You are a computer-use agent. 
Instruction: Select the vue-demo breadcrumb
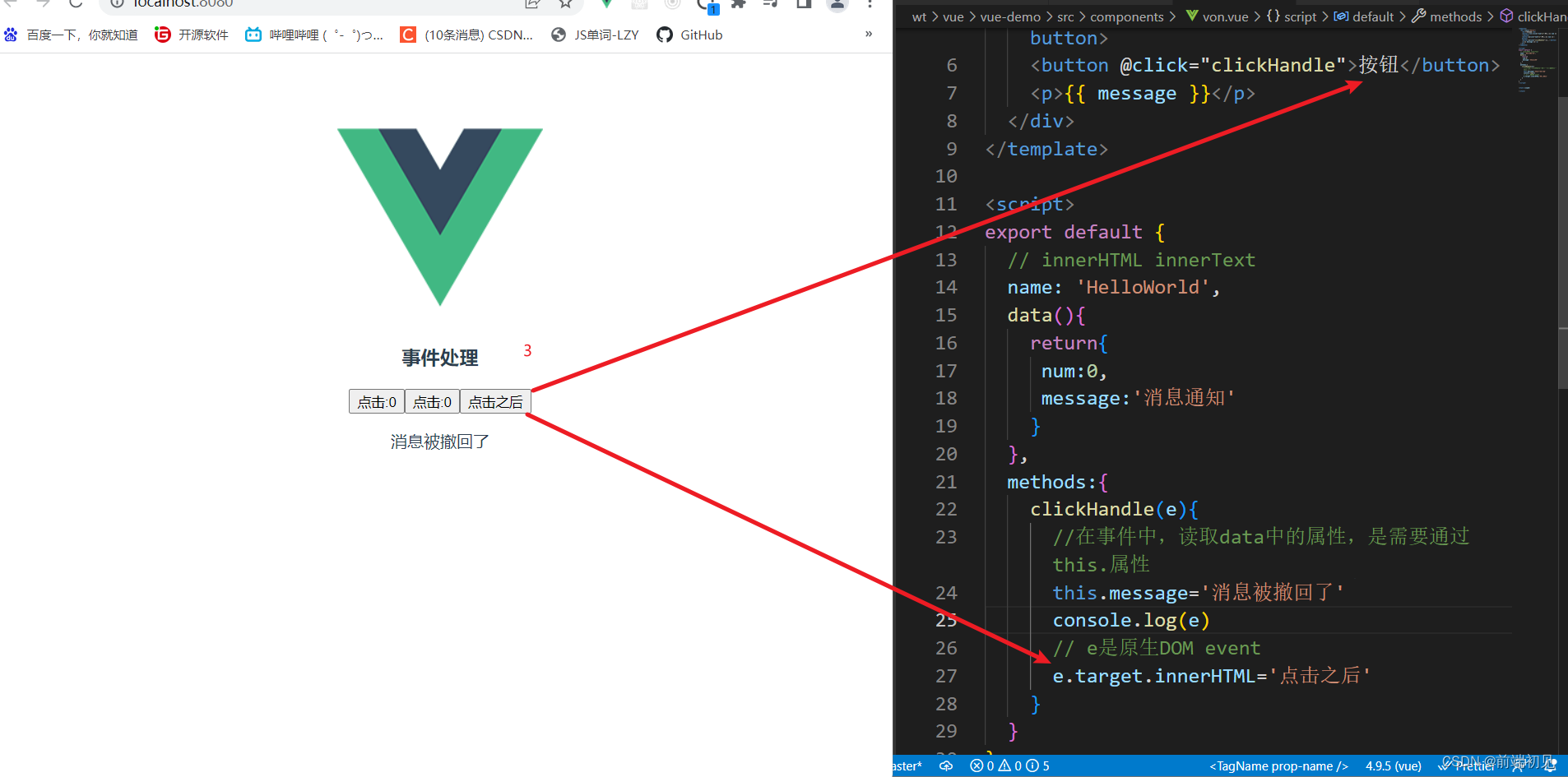1010,16
